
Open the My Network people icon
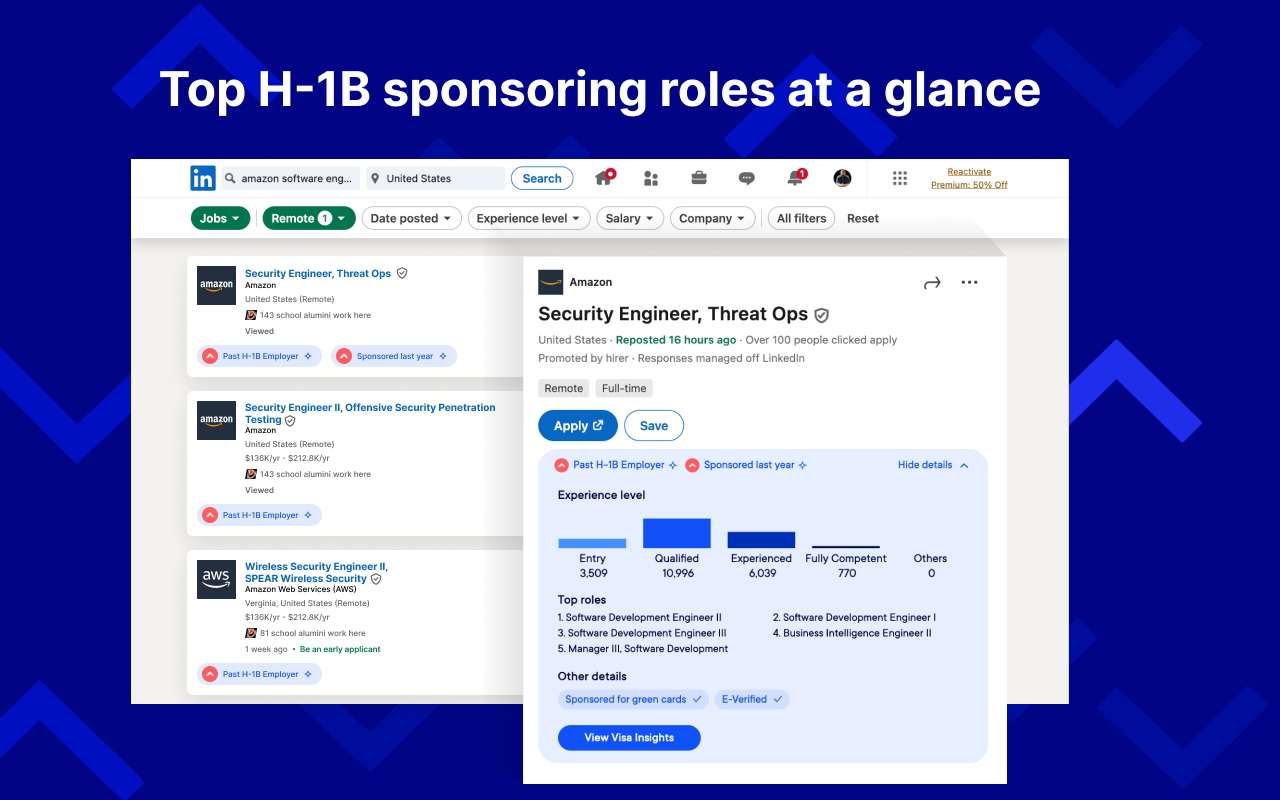[651, 178]
